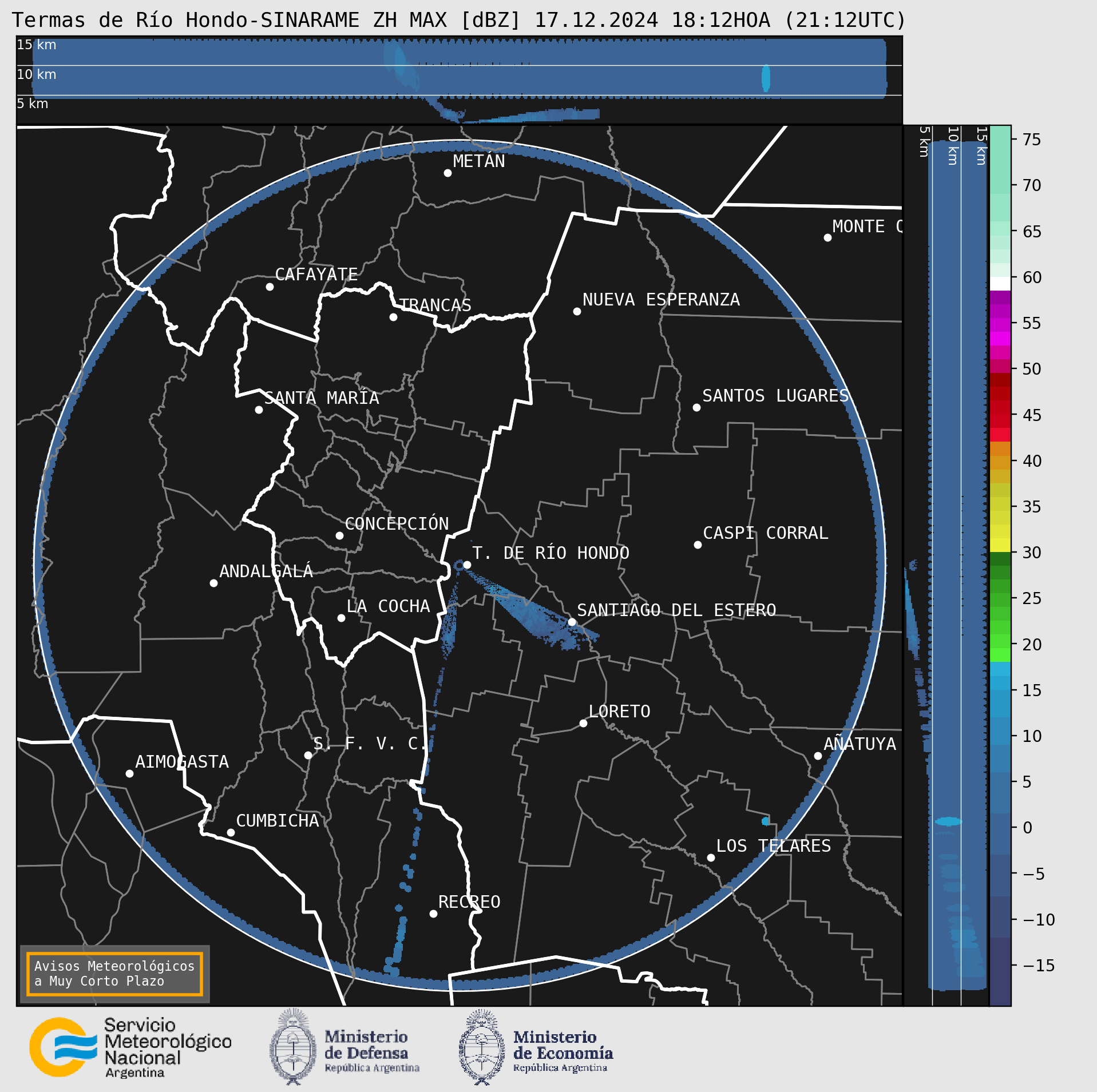Click the Ministerio de Defensa emblem
This screenshot has width=1097, height=1092.
pyautogui.click(x=293, y=1047)
